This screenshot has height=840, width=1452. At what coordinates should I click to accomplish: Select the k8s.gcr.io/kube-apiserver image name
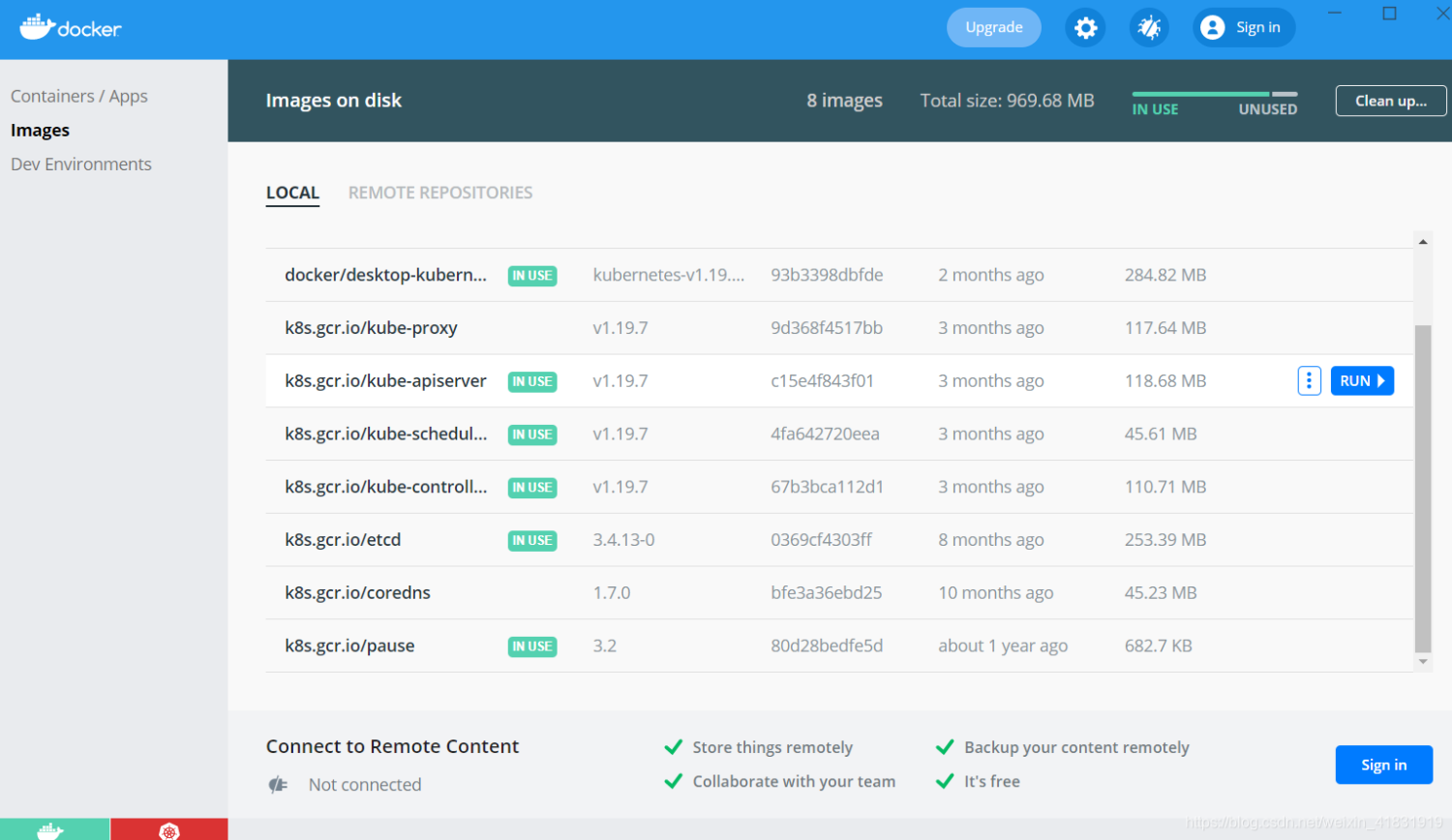click(385, 381)
